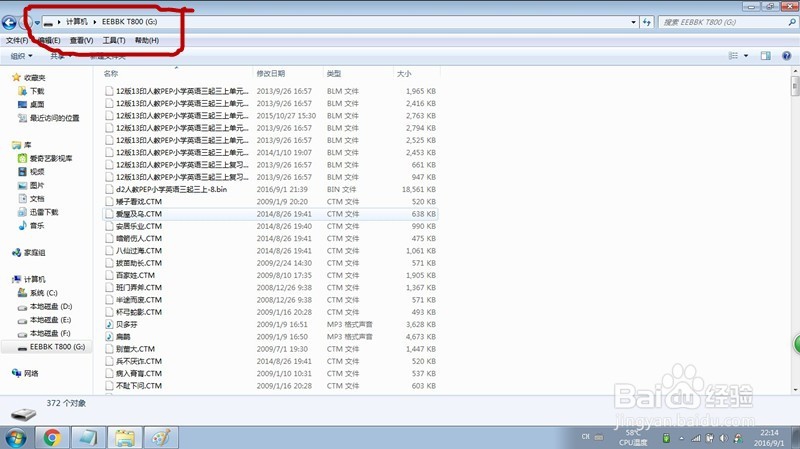
Task: Open the view options dropdown arrow
Action: (746, 56)
